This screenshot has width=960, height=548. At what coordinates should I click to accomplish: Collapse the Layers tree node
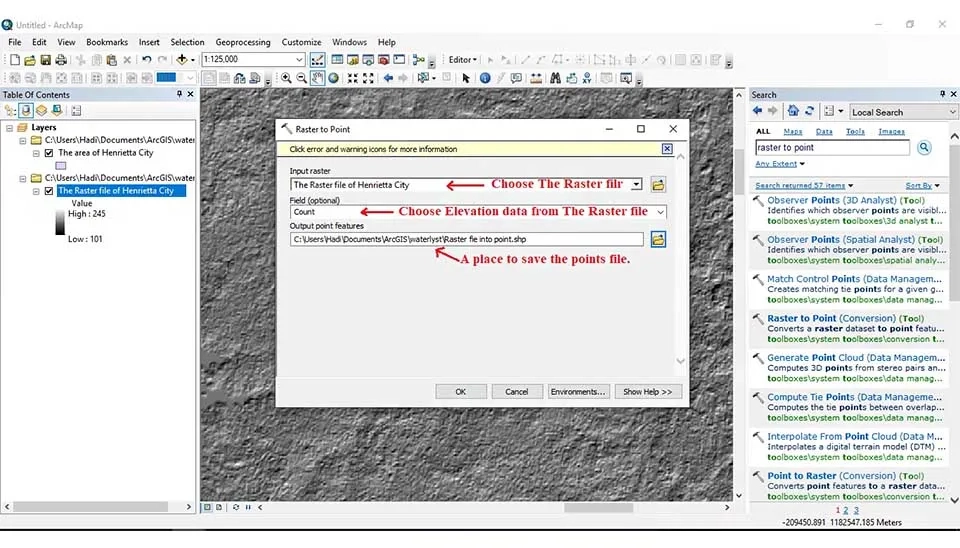(9, 128)
